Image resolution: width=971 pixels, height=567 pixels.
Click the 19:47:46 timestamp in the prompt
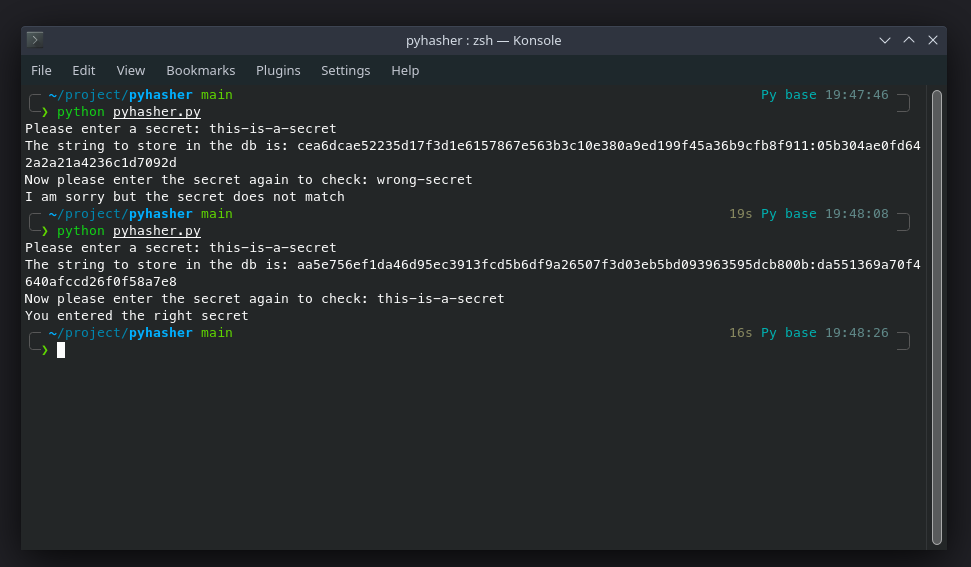[x=856, y=95]
